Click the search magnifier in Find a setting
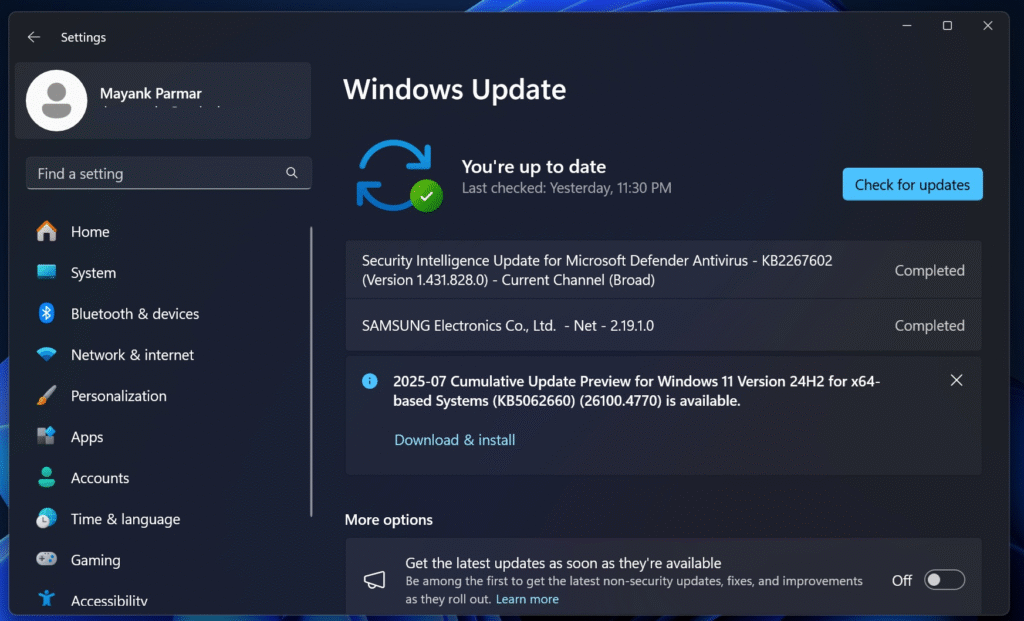 pos(291,172)
